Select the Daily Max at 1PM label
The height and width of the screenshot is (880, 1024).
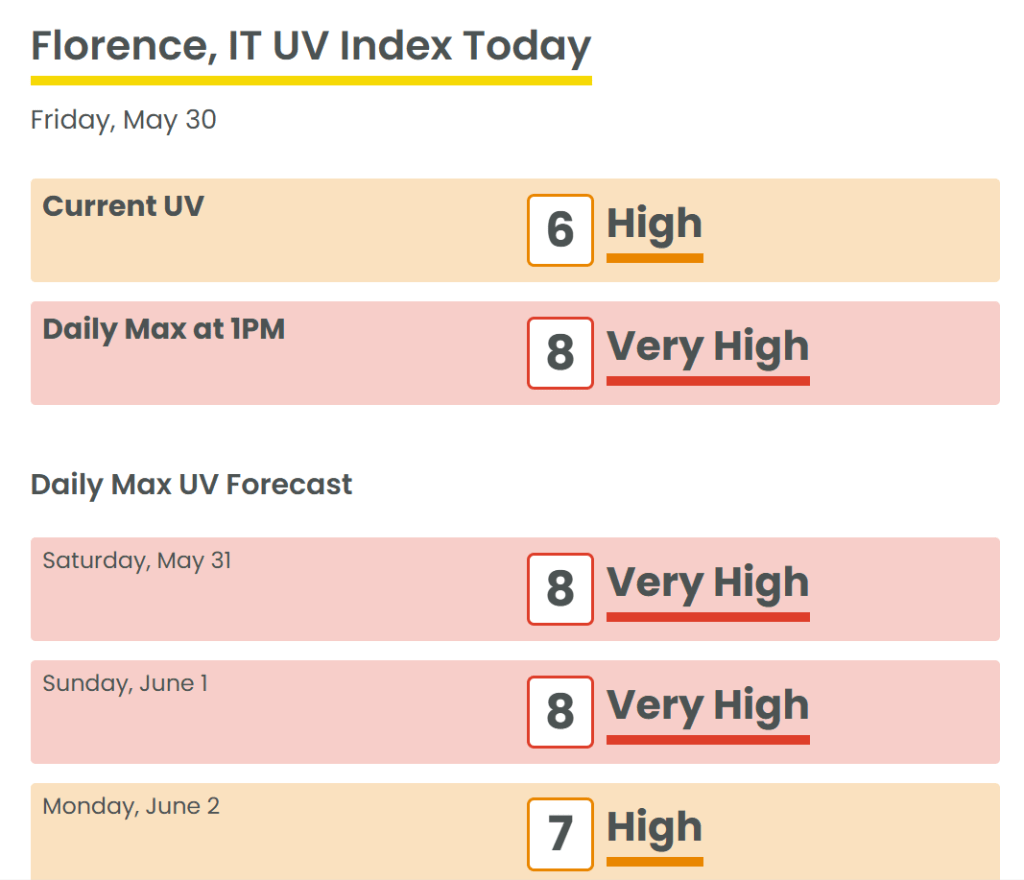point(164,329)
